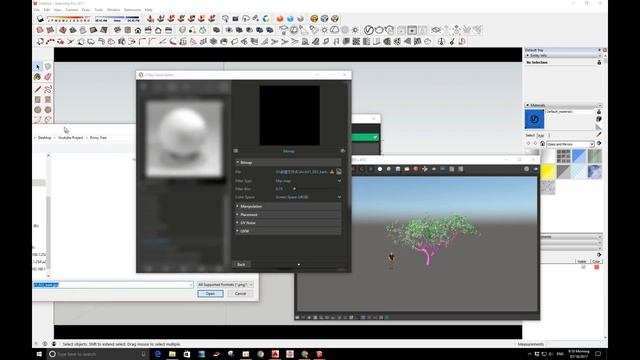
Task: Click the Materials home icon
Action: click(542, 144)
